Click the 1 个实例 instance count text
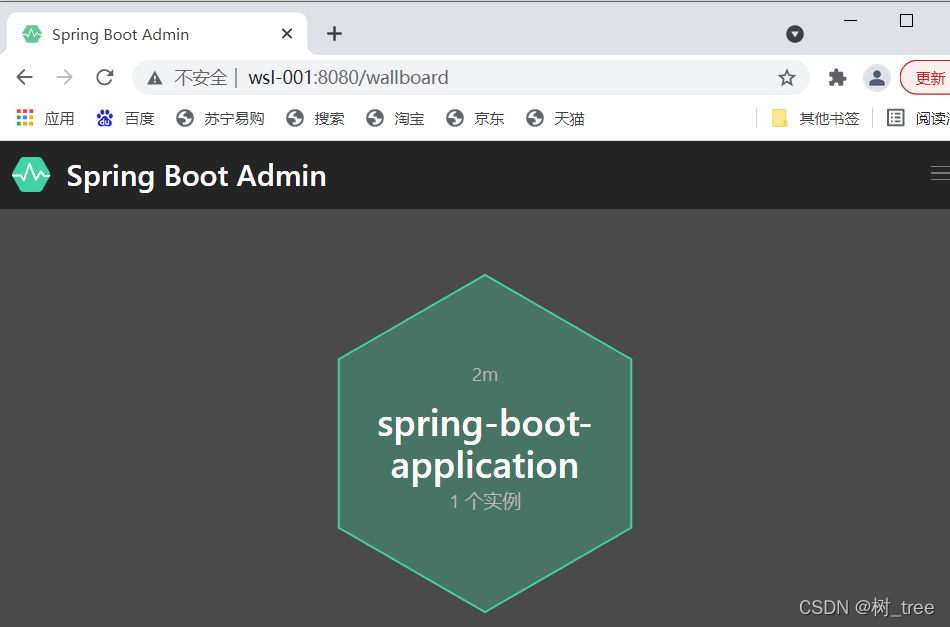Image resolution: width=950 pixels, height=627 pixels. coord(485,501)
